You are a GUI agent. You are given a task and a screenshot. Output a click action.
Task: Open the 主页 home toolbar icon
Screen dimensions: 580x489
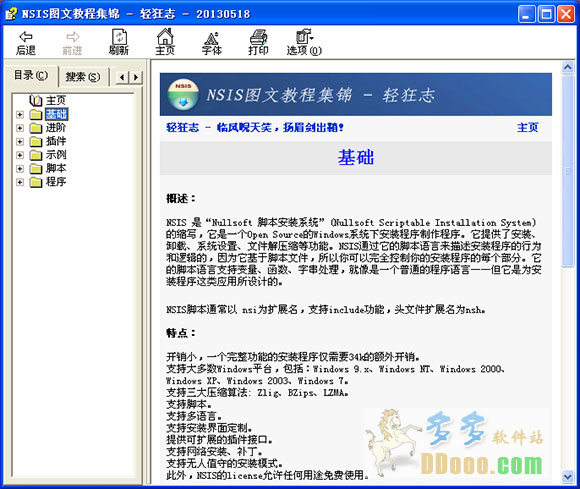point(165,37)
